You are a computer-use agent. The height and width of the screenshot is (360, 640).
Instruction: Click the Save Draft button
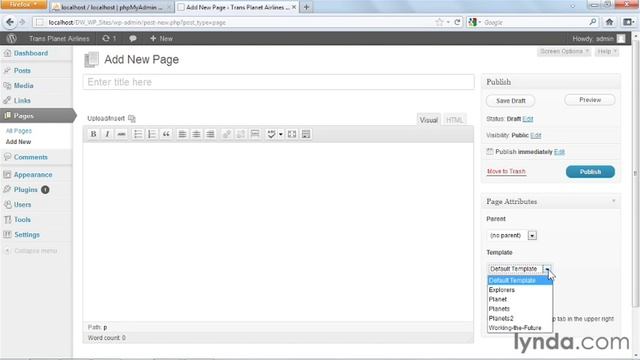click(511, 101)
